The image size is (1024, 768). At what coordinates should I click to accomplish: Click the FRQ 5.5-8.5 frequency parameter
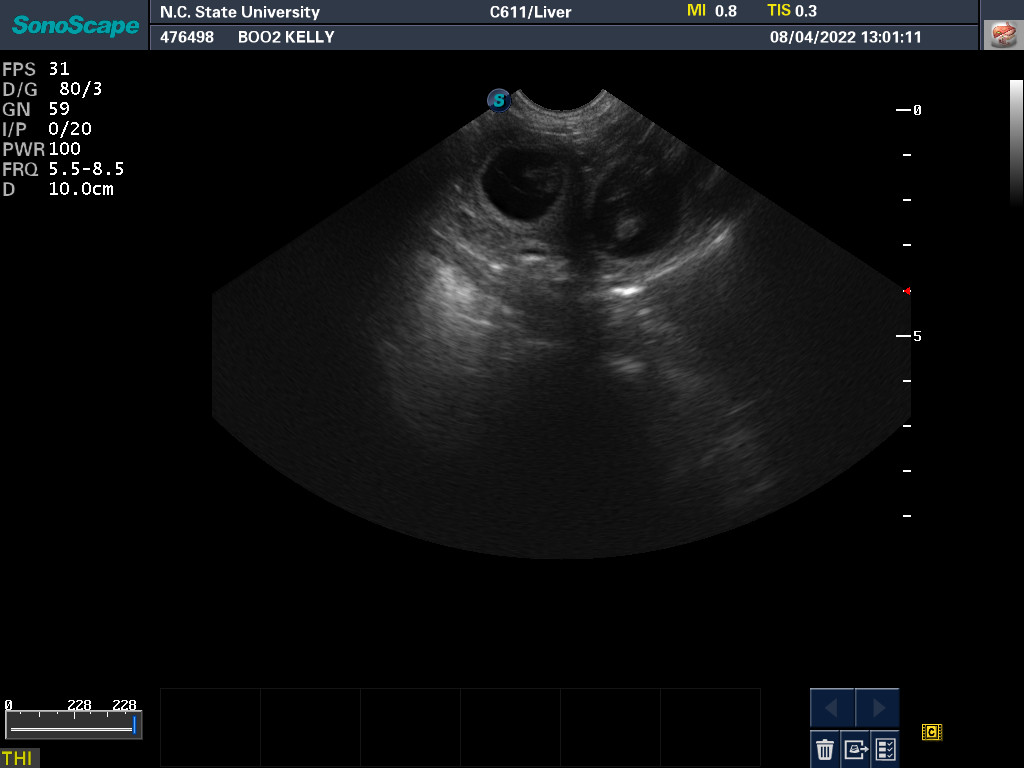[x=63, y=169]
